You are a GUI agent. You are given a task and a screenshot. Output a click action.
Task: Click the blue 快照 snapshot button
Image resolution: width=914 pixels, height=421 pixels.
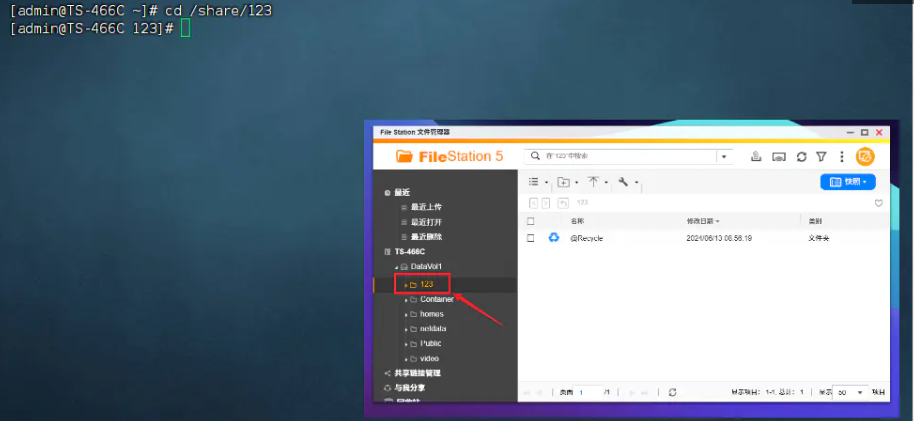[847, 182]
